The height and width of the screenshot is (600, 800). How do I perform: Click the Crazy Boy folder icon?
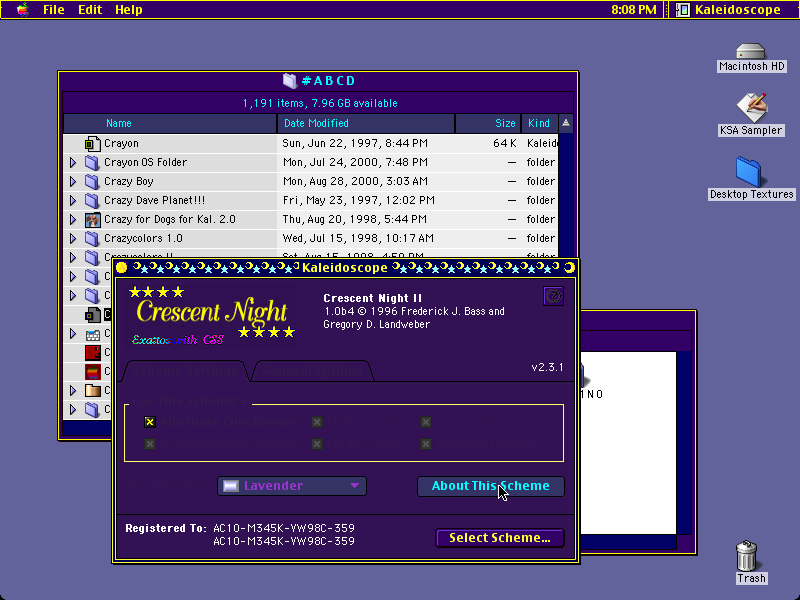pos(92,182)
